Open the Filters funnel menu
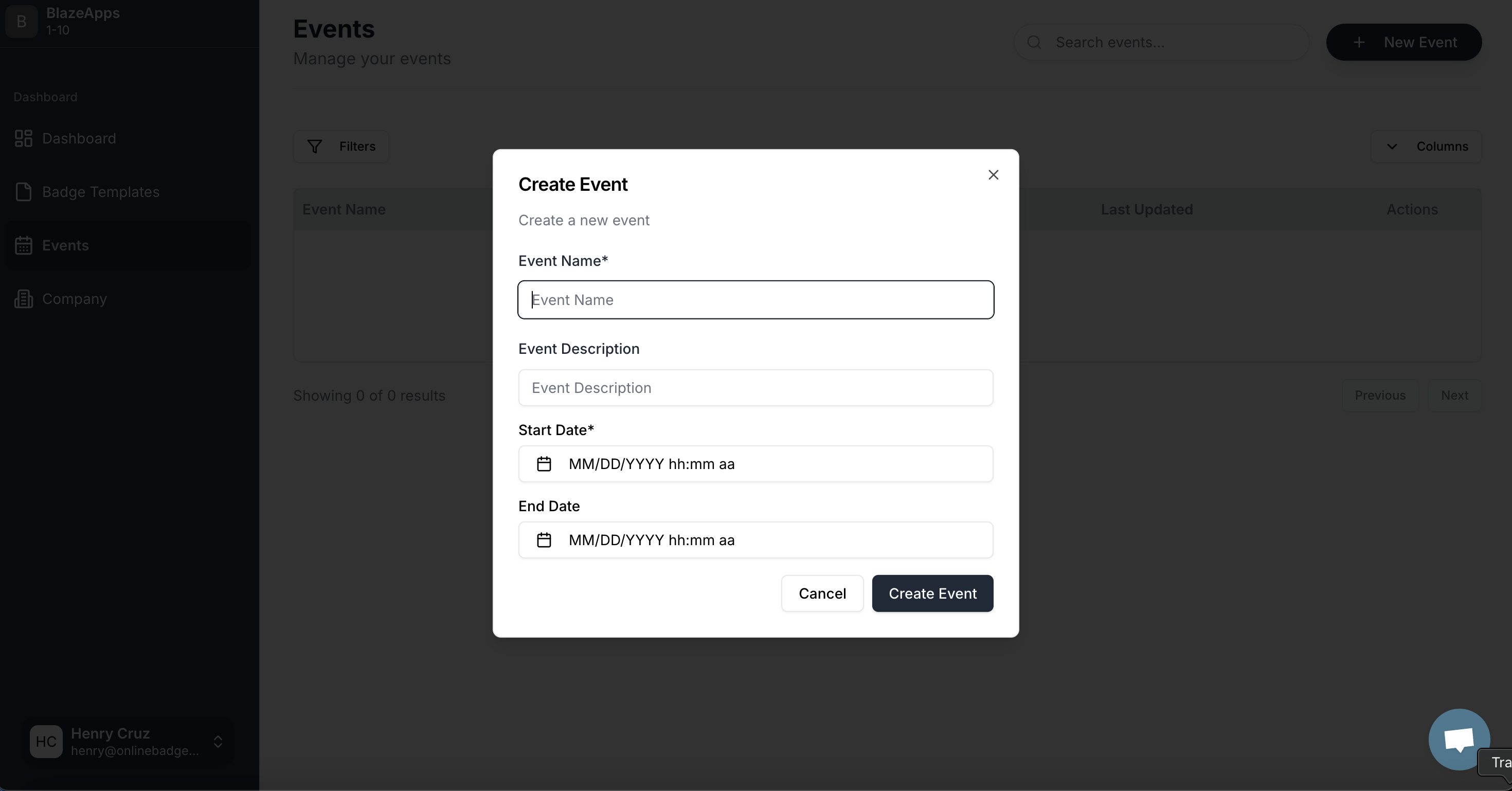The width and height of the screenshot is (1512, 791). (x=341, y=147)
